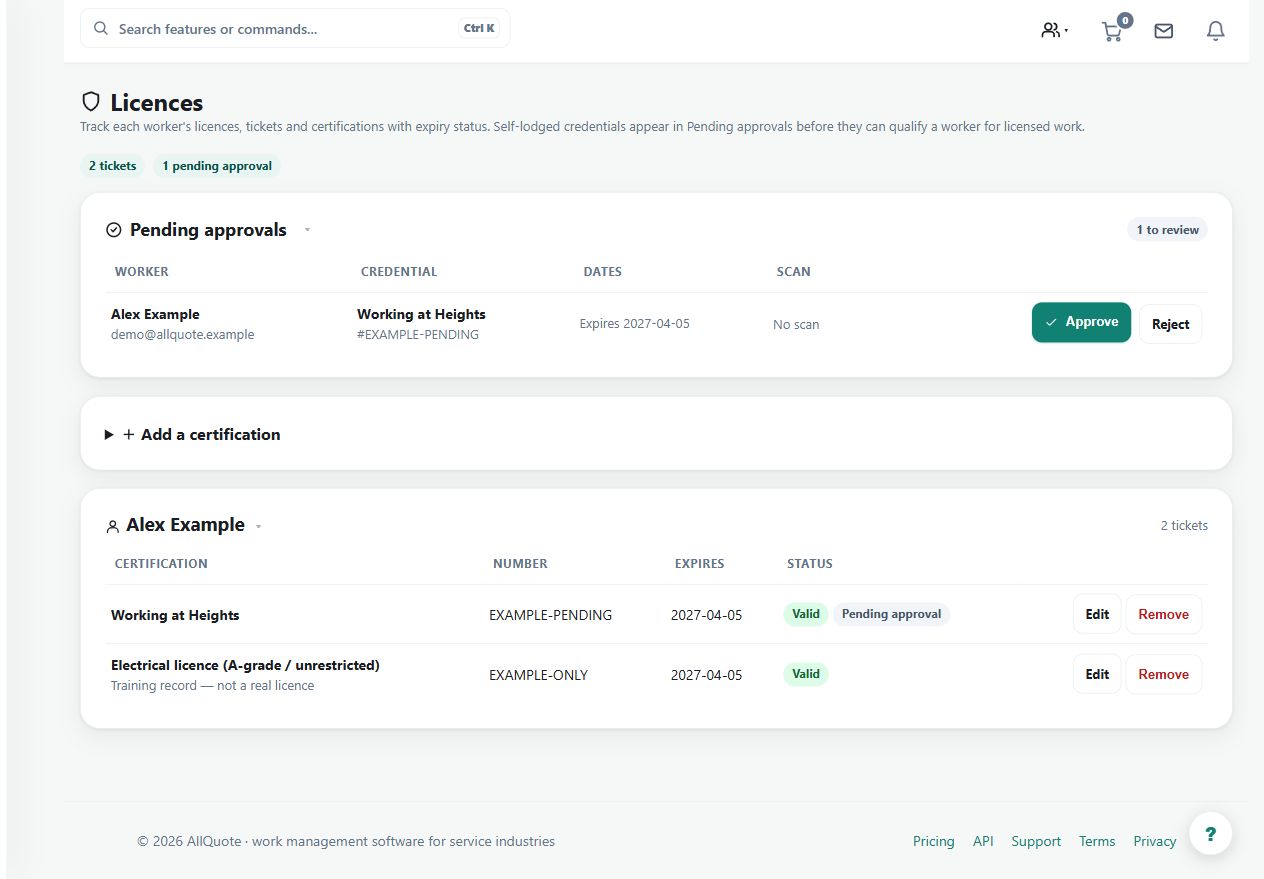Click the CREDENTIAL column header
This screenshot has width=1264, height=879.
point(399,272)
